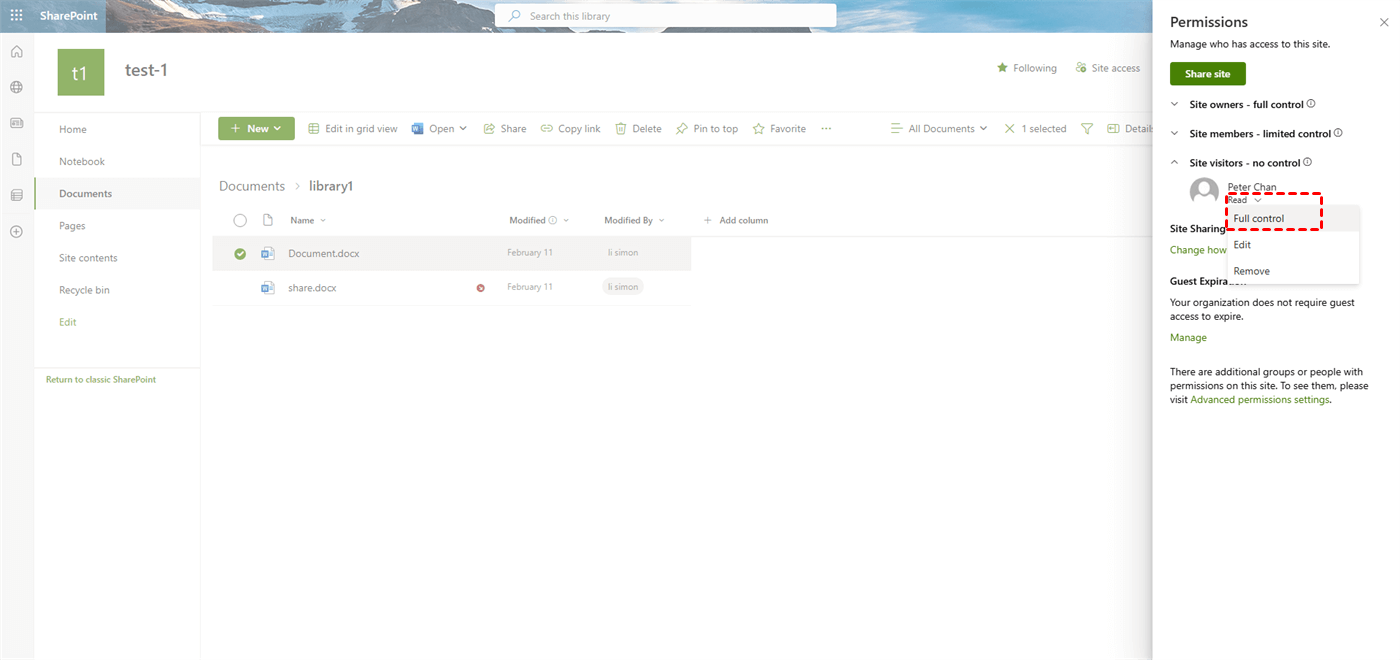Click info icon next to Site owners
This screenshot has width=1400, height=660.
1311,104
